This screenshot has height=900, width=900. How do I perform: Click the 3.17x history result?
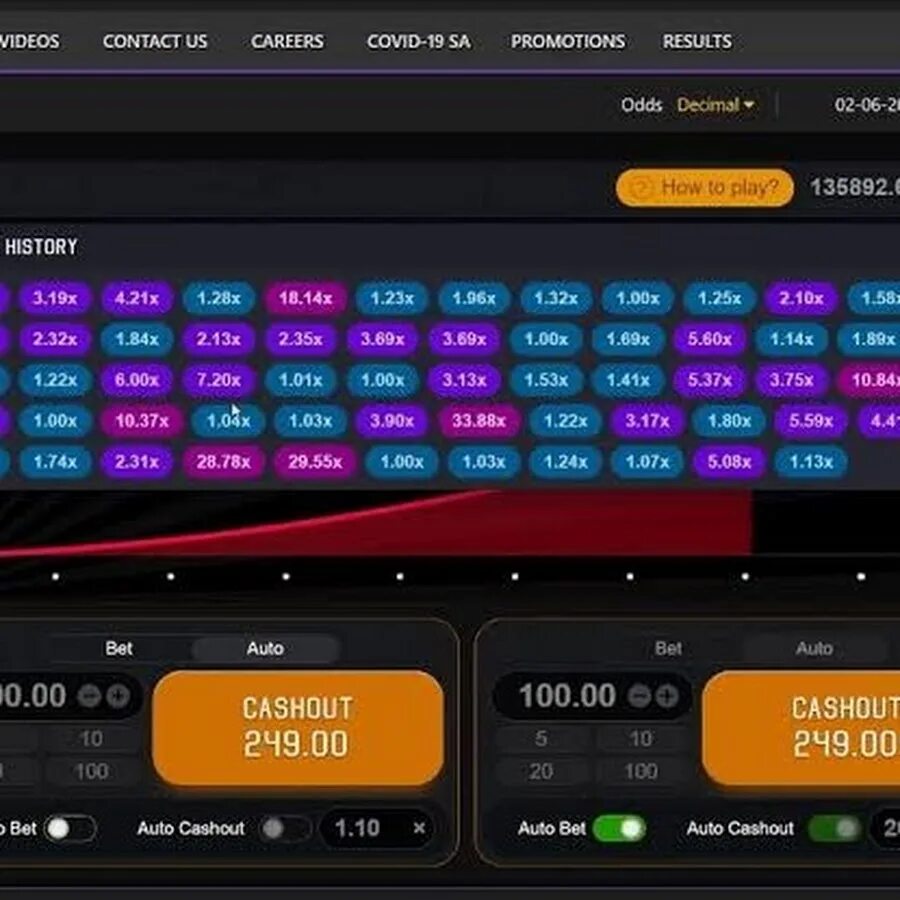point(647,421)
